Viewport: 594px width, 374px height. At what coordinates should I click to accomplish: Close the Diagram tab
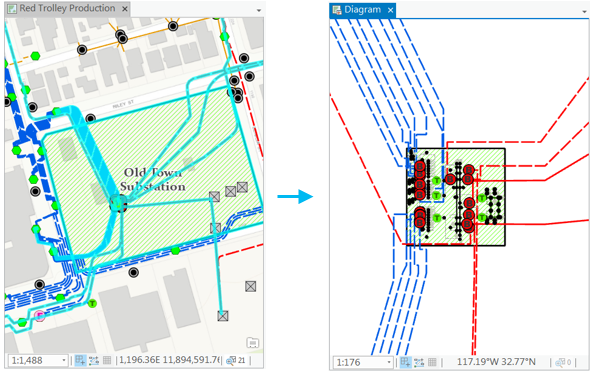[390, 10]
